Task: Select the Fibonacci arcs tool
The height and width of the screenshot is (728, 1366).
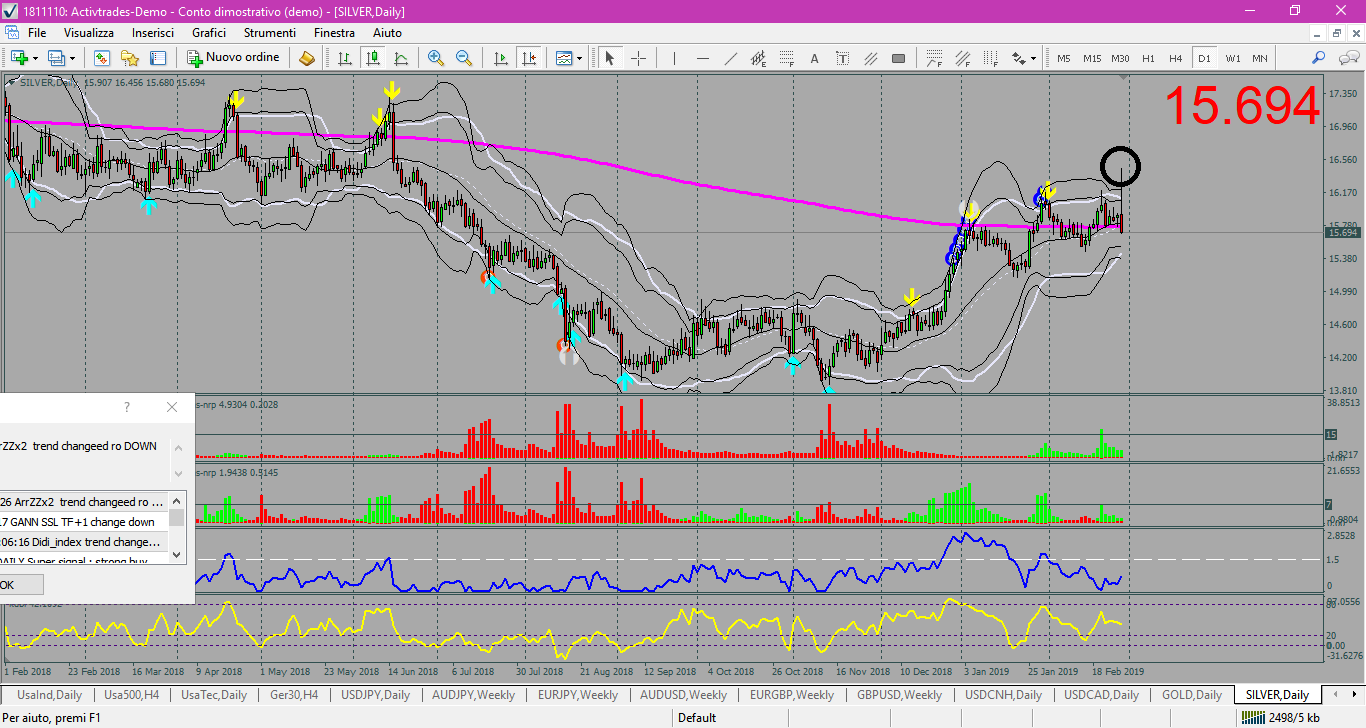Action: click(x=935, y=58)
